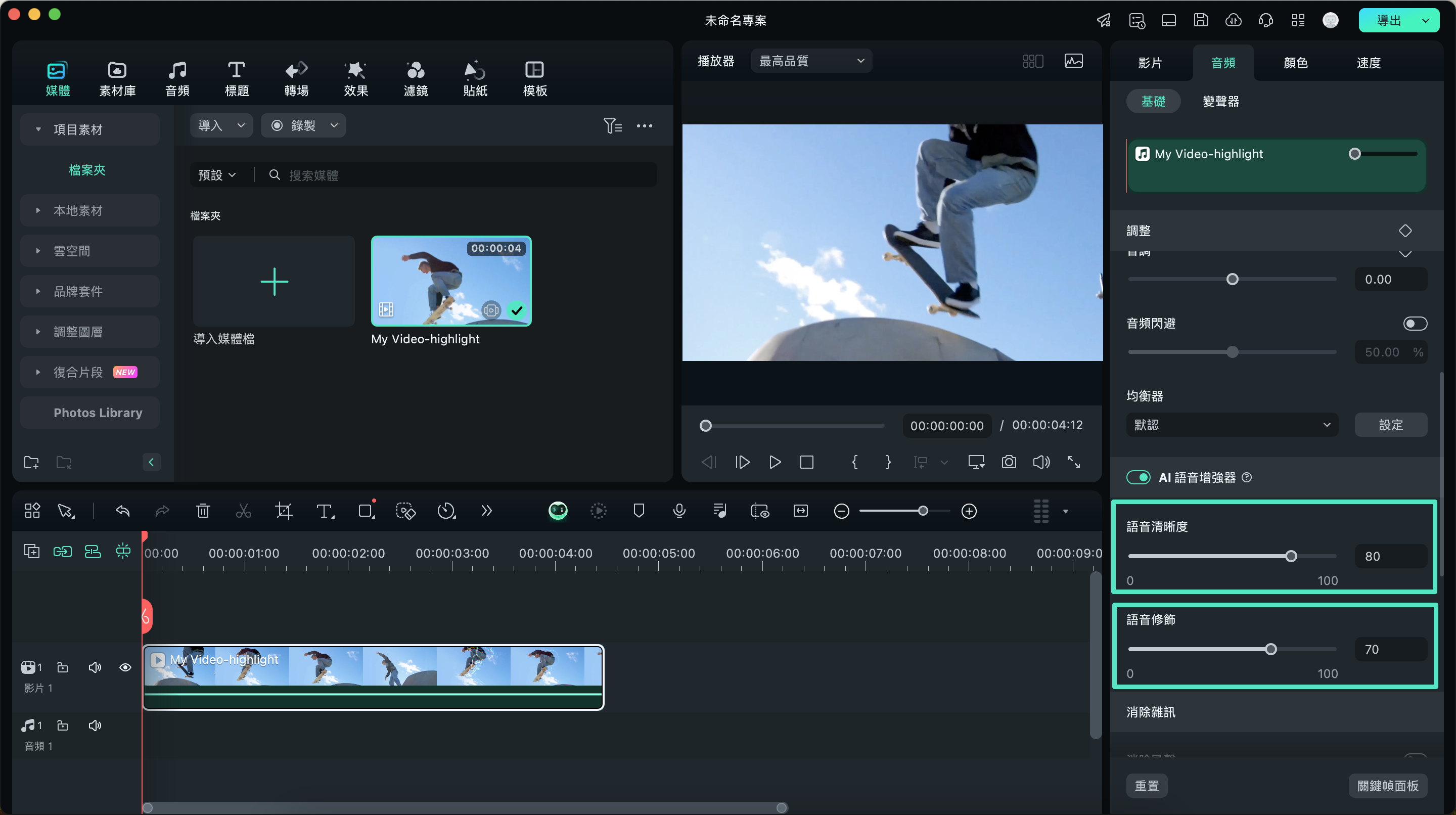Adjust the 語音修飾 slider handle
The width and height of the screenshot is (1456, 815).
[1270, 649]
